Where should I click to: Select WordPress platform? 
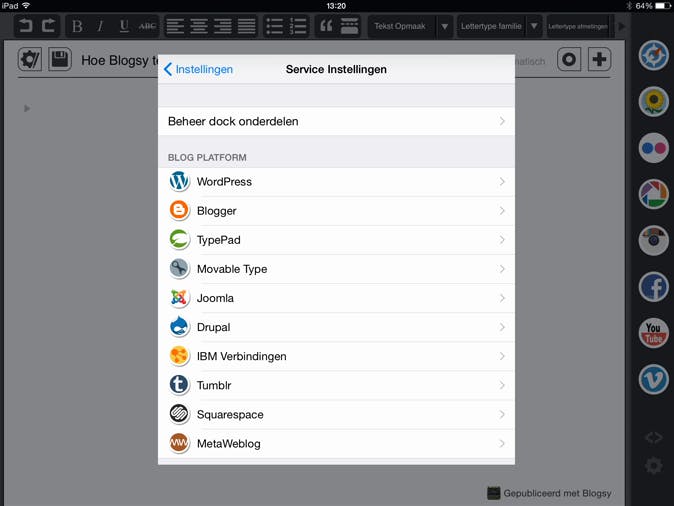point(336,182)
